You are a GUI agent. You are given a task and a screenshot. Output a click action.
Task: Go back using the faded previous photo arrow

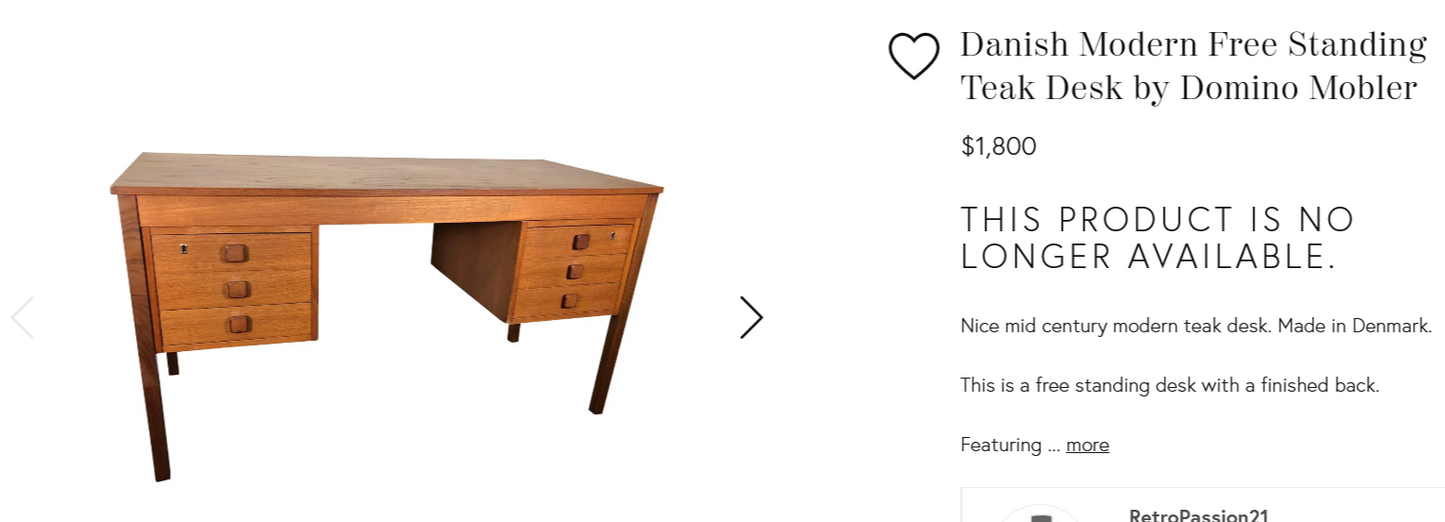22,317
